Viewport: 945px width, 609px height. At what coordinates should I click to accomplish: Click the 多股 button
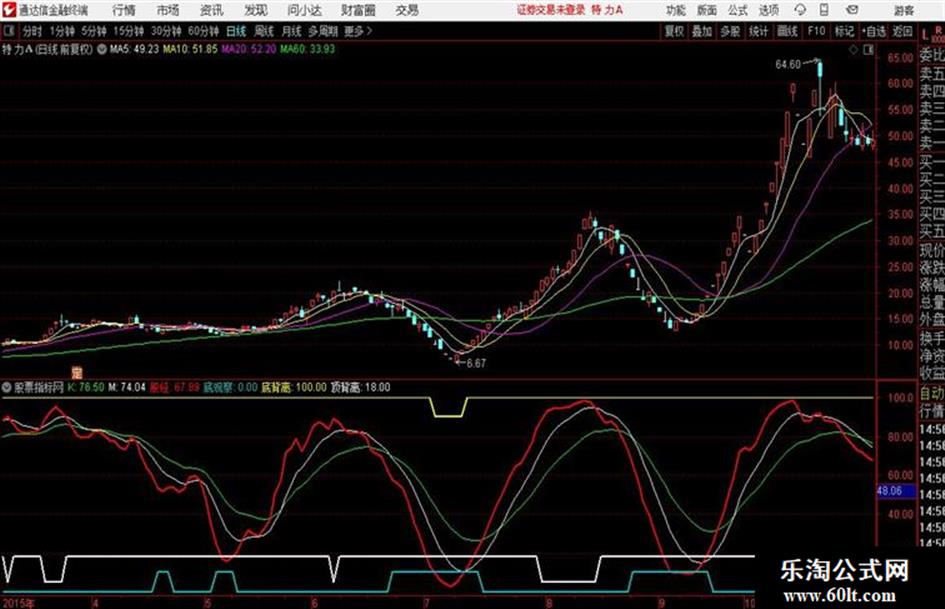730,31
